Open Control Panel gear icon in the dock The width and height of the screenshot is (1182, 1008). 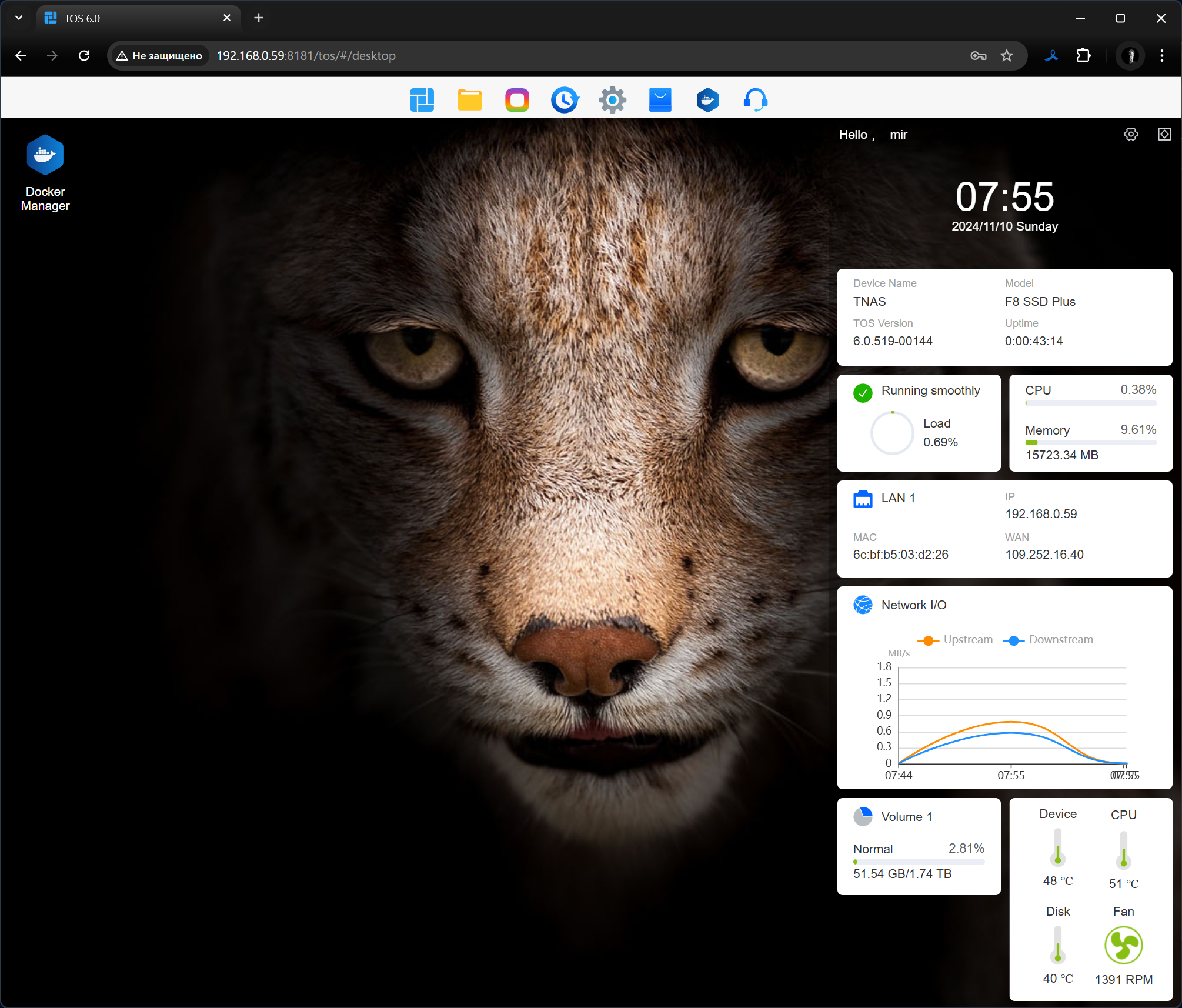coord(612,100)
